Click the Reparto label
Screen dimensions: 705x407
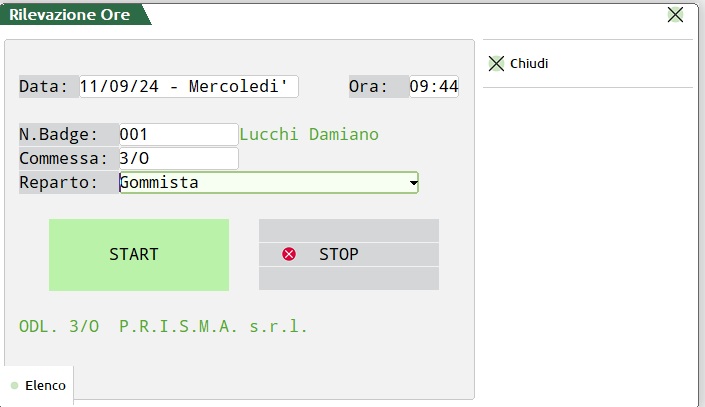pyautogui.click(x=59, y=182)
